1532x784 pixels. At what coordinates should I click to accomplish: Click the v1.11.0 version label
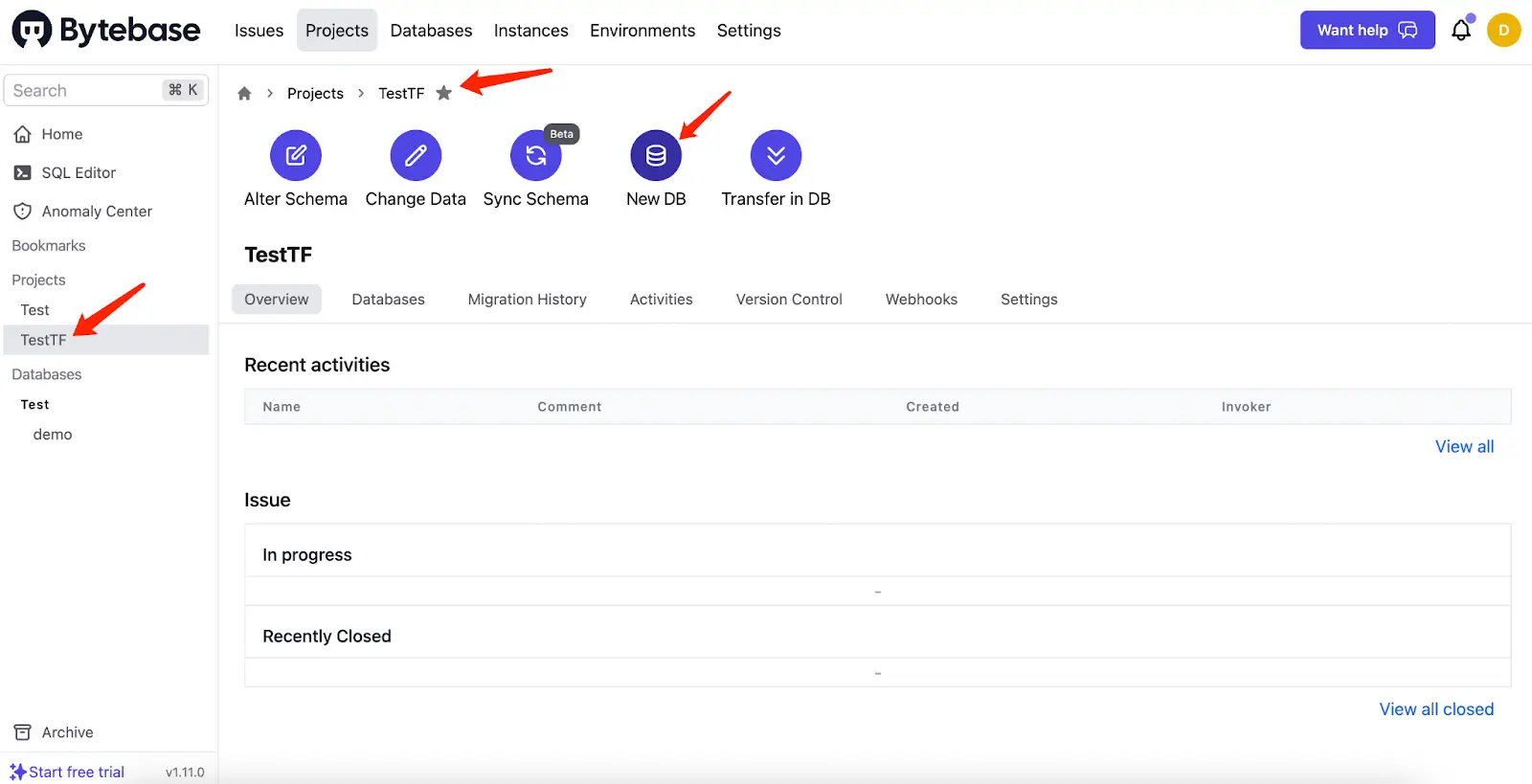pyautogui.click(x=185, y=773)
